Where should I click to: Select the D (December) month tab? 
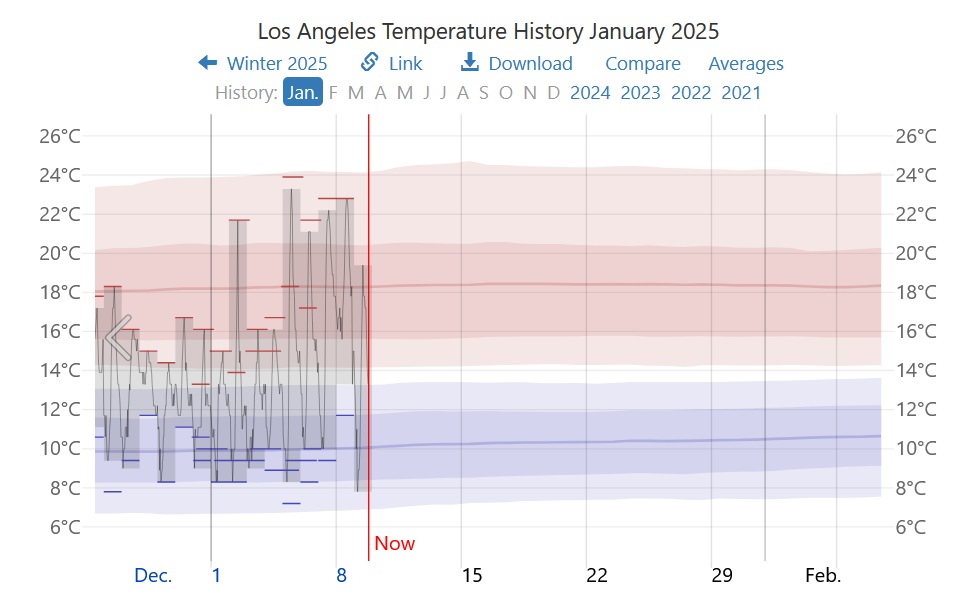pos(553,93)
